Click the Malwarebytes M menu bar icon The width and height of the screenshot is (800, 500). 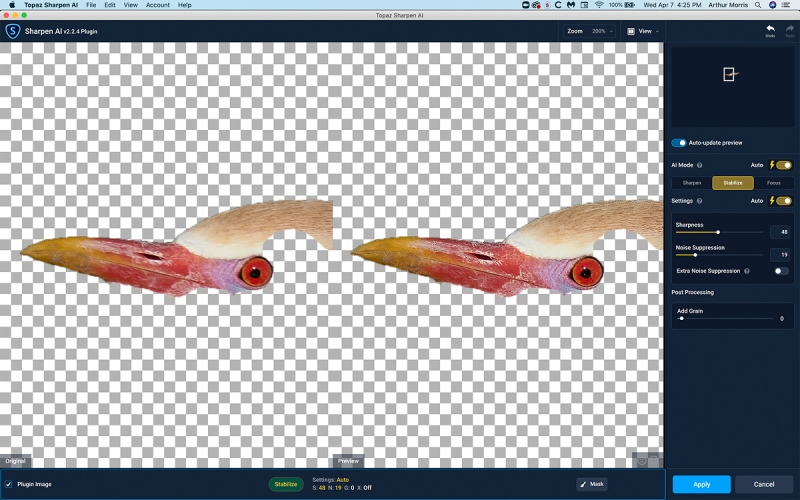[571, 5]
